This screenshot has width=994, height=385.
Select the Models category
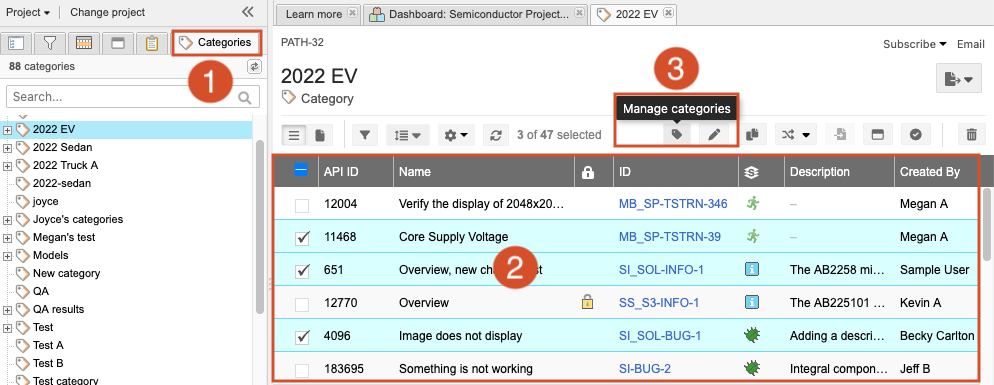click(x=51, y=256)
